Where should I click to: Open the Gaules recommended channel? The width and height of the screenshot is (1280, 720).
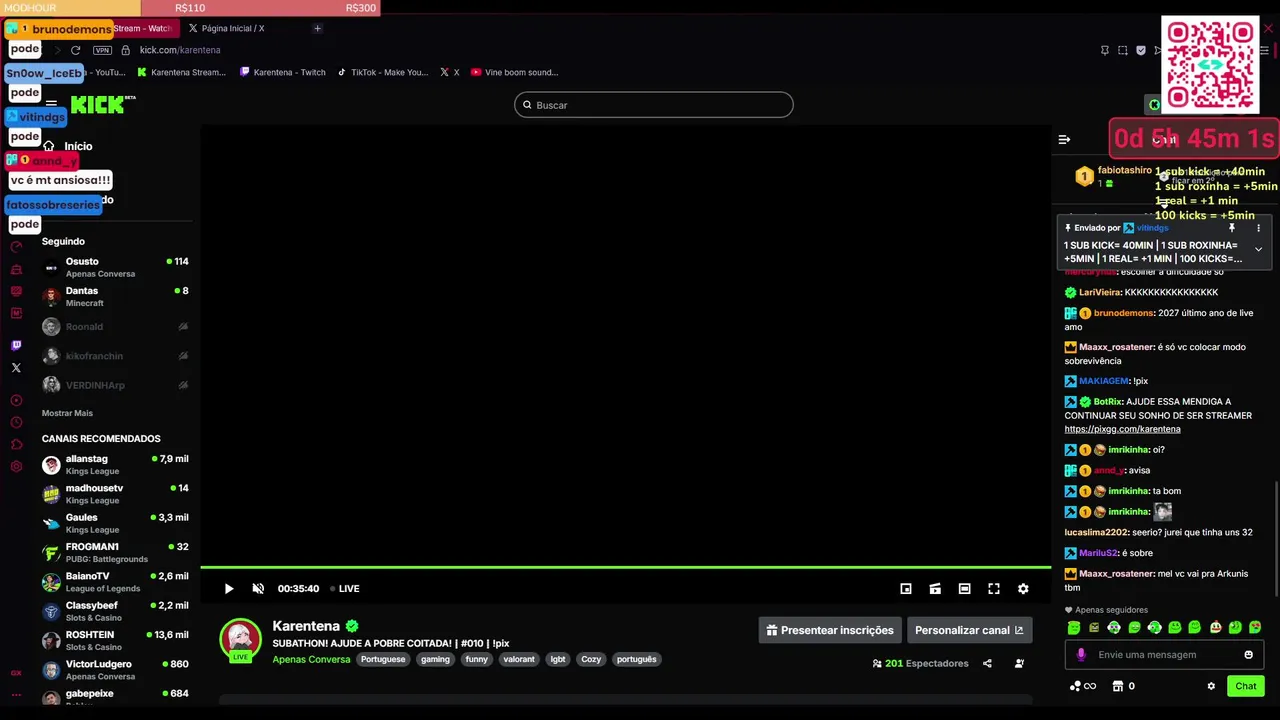(x=115, y=523)
